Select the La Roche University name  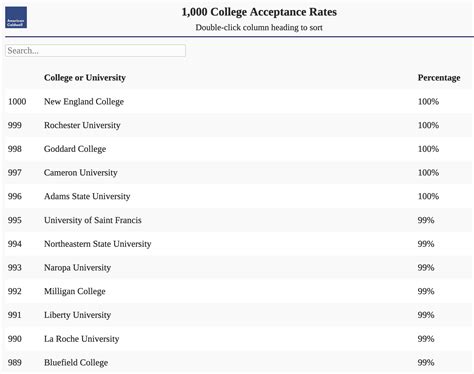[x=82, y=339]
